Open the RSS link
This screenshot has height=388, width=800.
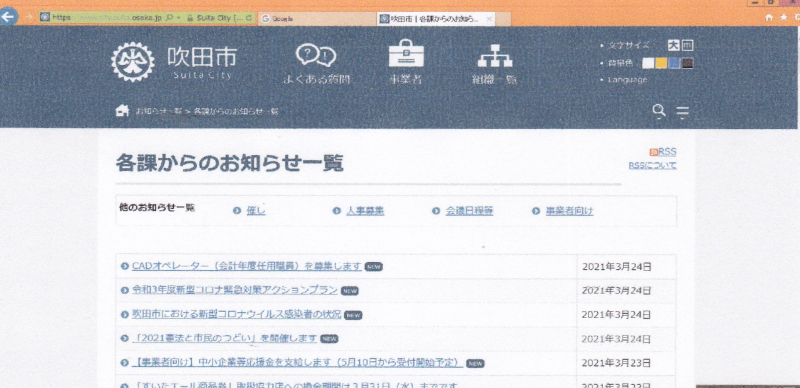click(667, 152)
